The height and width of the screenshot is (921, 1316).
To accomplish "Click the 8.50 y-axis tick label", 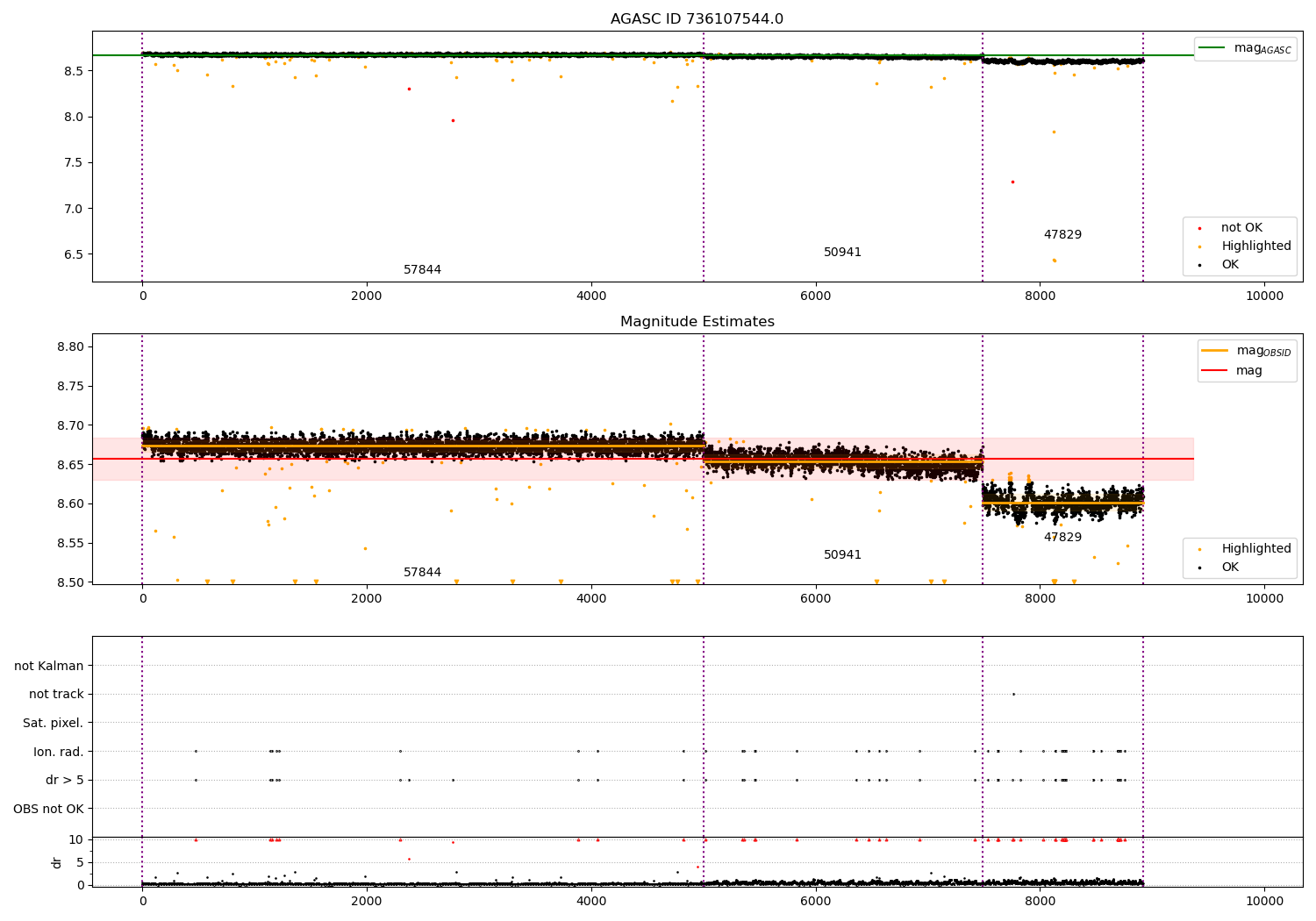I will pyautogui.click(x=69, y=582).
